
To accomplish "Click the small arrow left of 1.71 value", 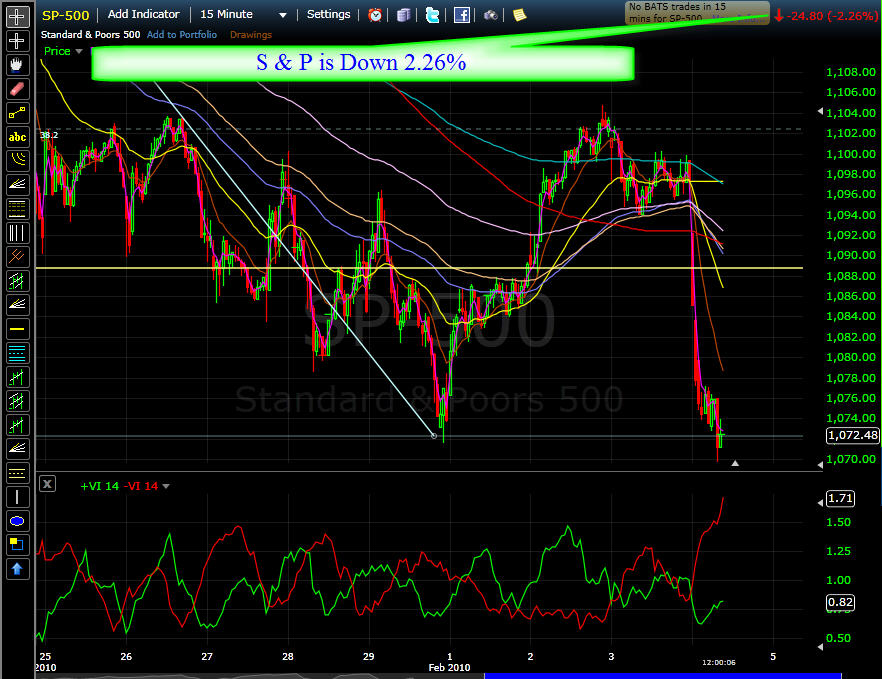I will (x=820, y=503).
